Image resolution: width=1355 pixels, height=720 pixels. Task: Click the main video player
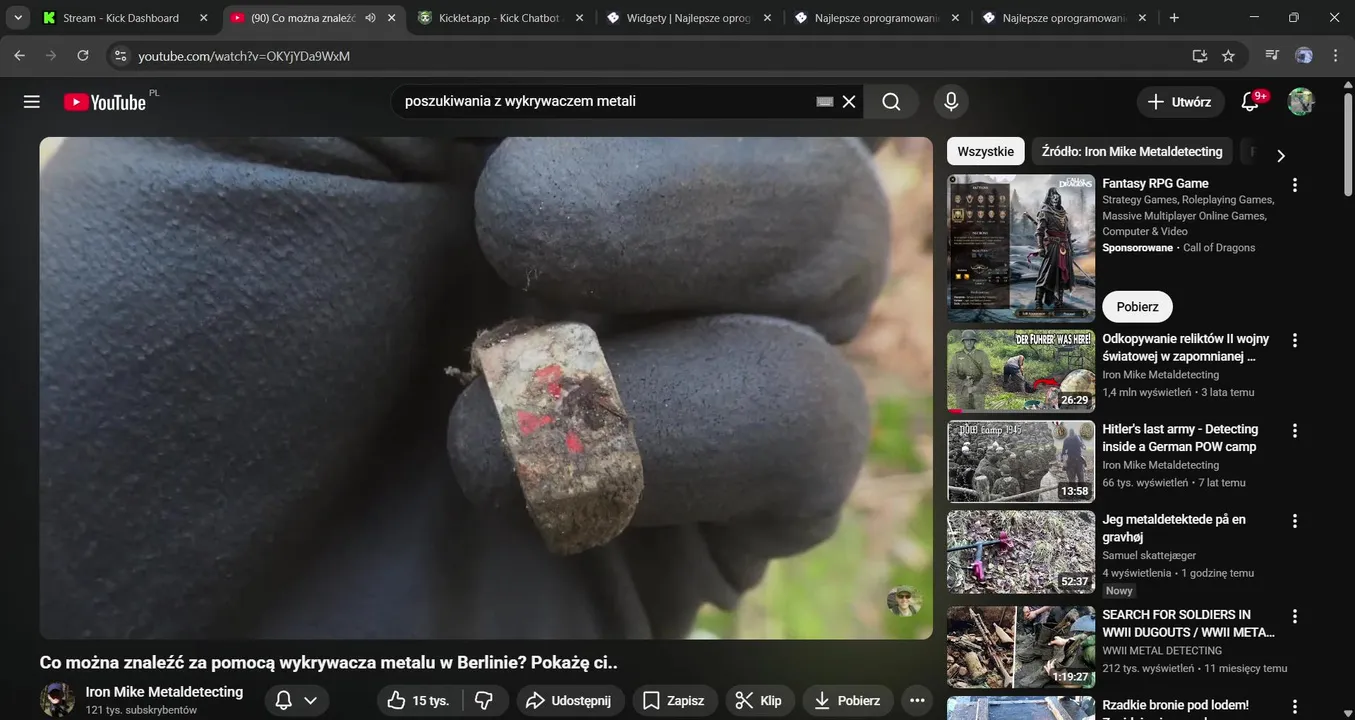(486, 388)
